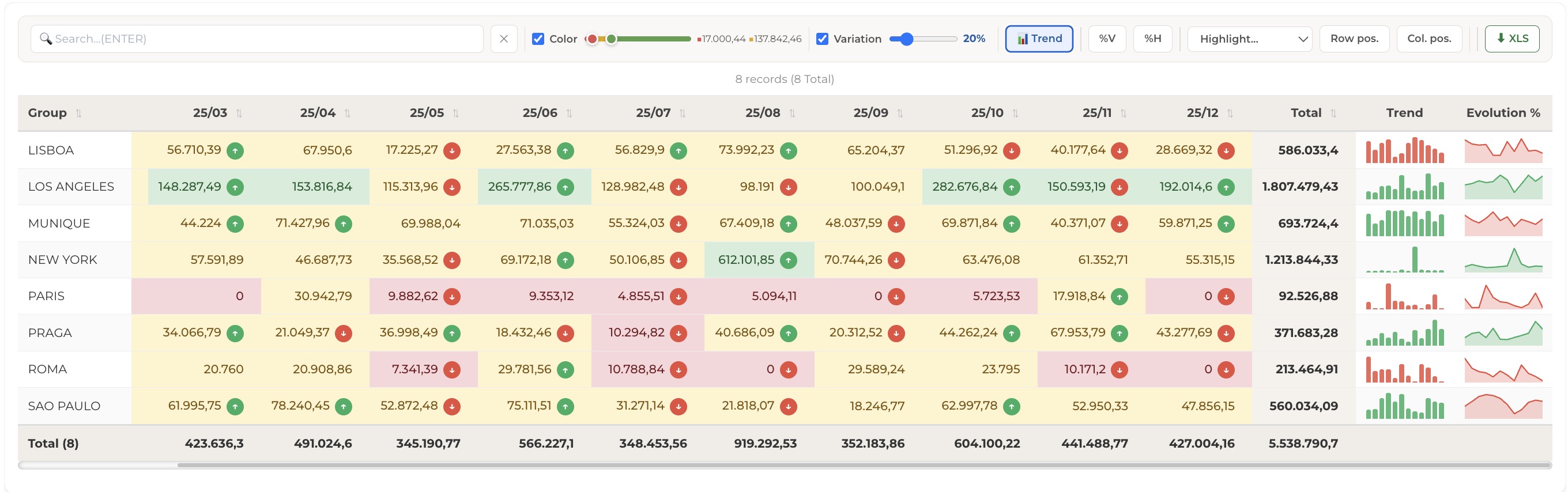Click the red down arrow in ROMA 25/08
This screenshot has height=492, width=1568.
[788, 370]
